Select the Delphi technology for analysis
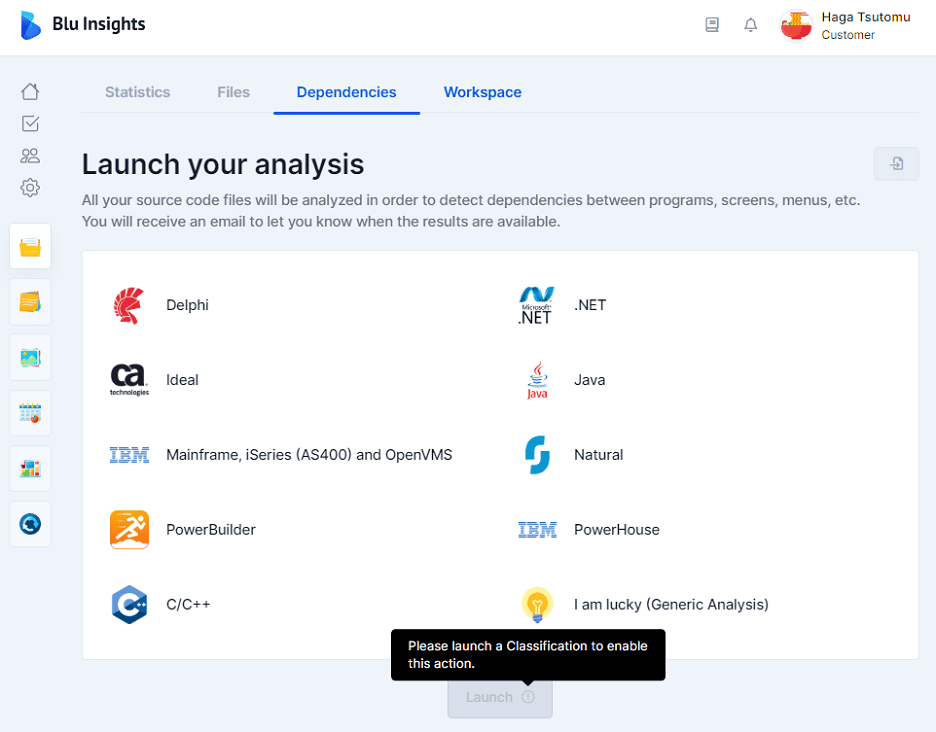 (x=129, y=305)
